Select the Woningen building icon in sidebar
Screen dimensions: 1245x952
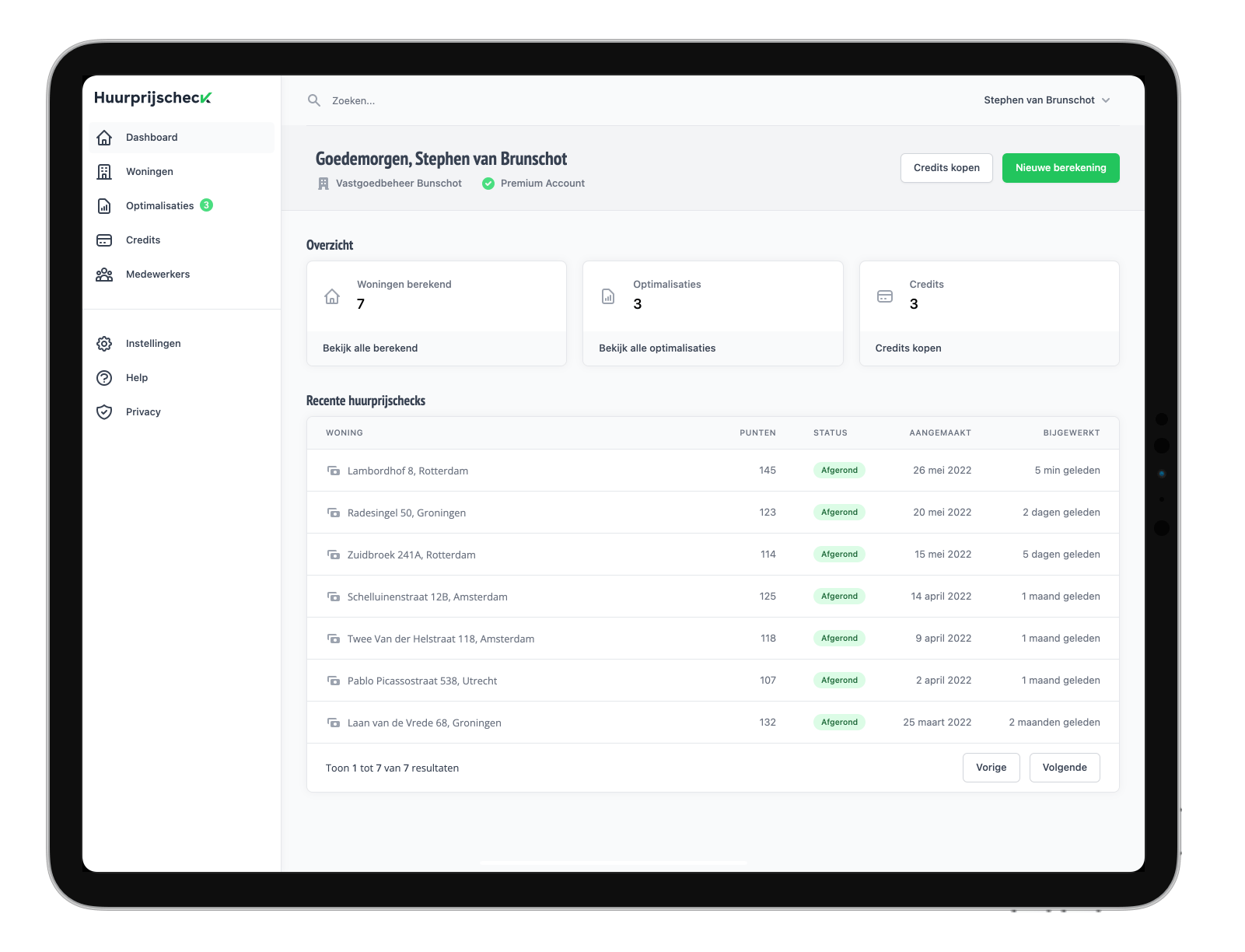coord(104,171)
